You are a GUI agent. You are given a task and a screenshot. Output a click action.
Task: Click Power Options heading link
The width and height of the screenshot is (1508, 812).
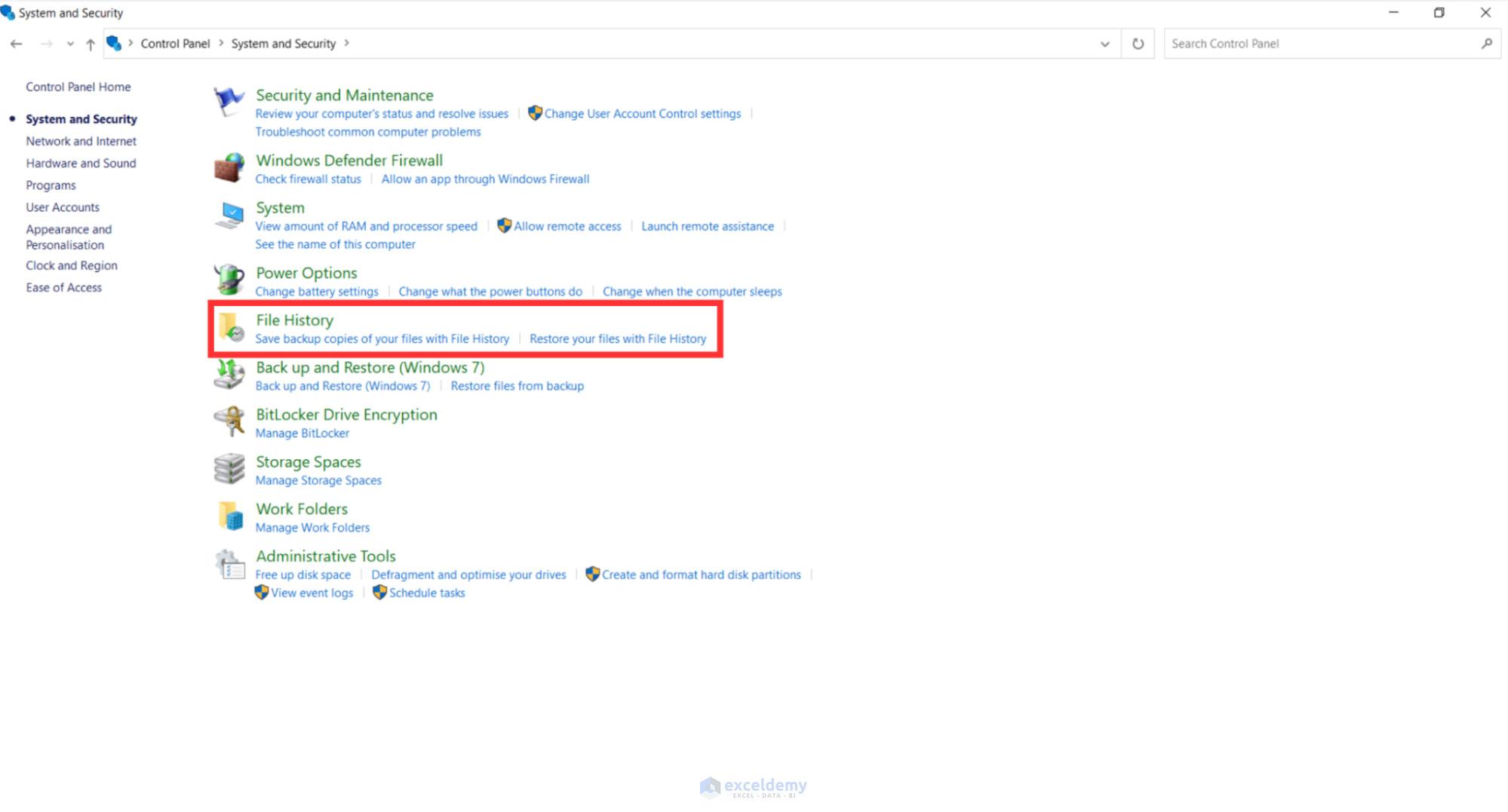[x=306, y=272]
